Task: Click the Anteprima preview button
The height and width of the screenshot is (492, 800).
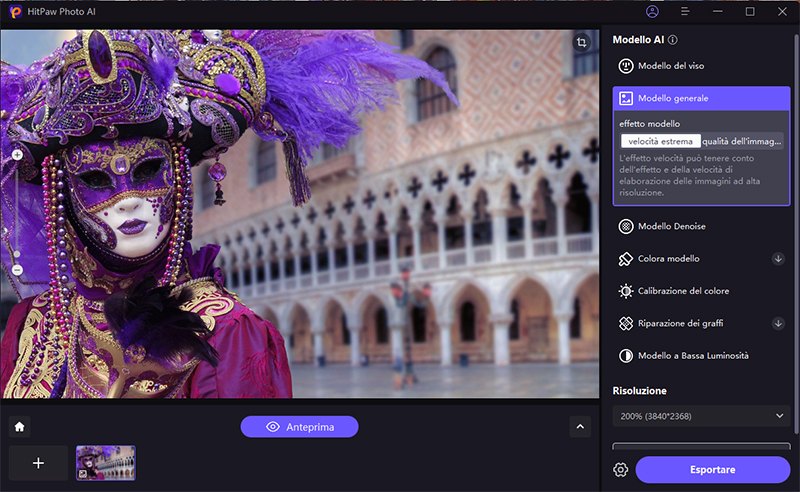Action: (299, 427)
